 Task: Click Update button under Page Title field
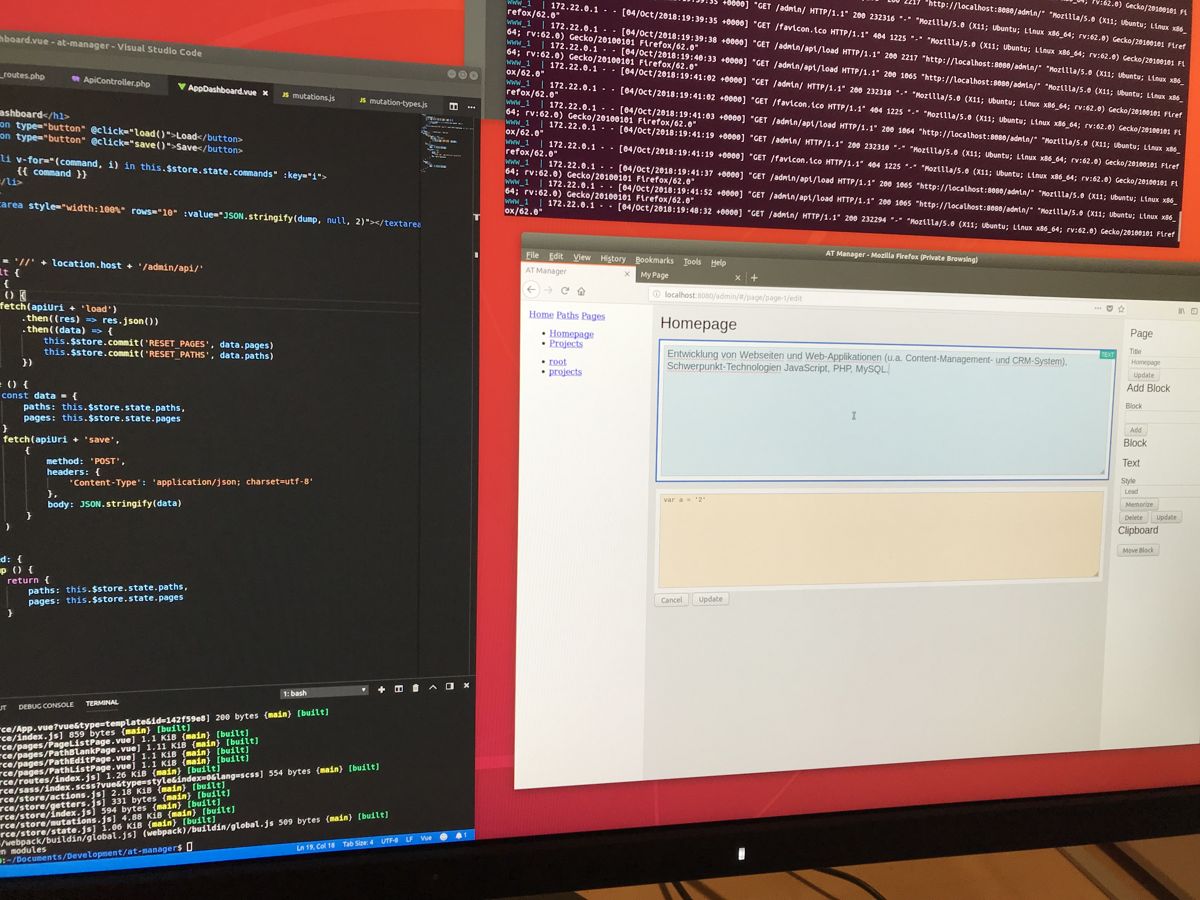pos(1143,375)
